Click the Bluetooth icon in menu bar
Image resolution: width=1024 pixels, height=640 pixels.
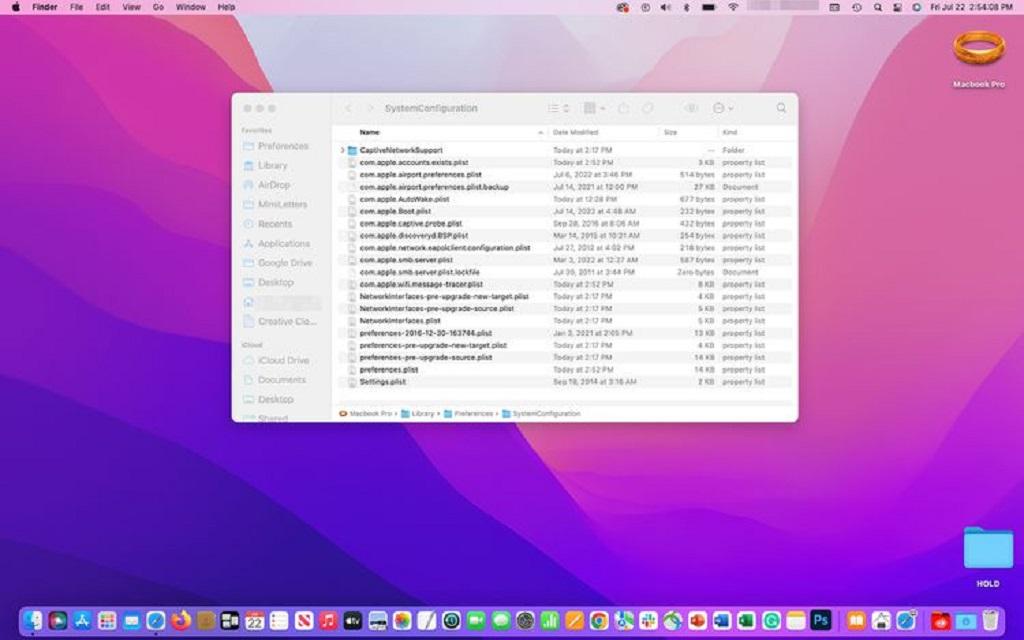tap(686, 7)
